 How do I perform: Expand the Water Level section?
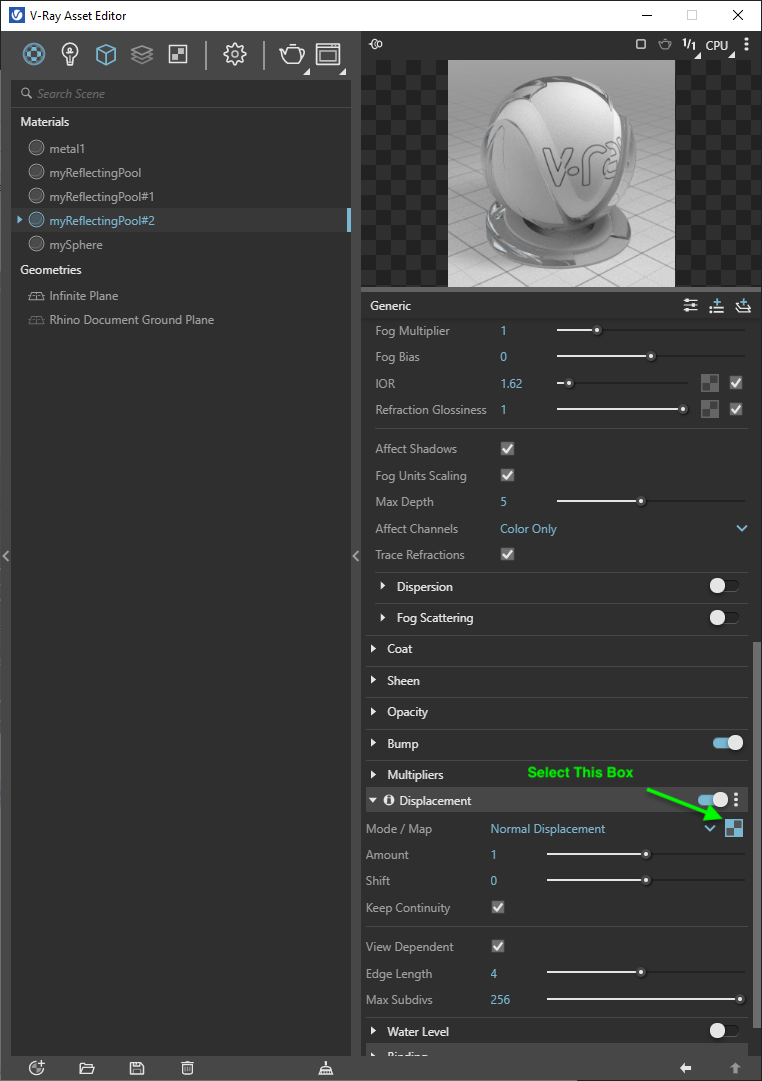(x=373, y=1031)
